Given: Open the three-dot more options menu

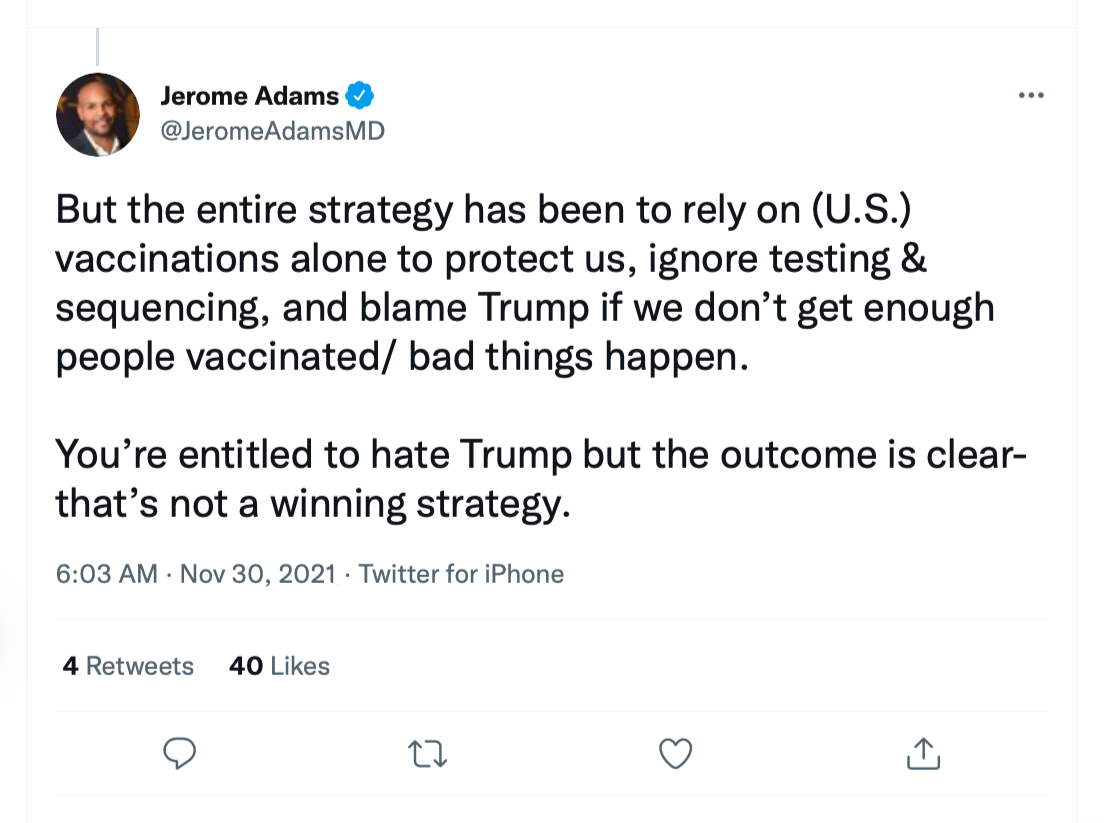Looking at the screenshot, I should click(1030, 96).
